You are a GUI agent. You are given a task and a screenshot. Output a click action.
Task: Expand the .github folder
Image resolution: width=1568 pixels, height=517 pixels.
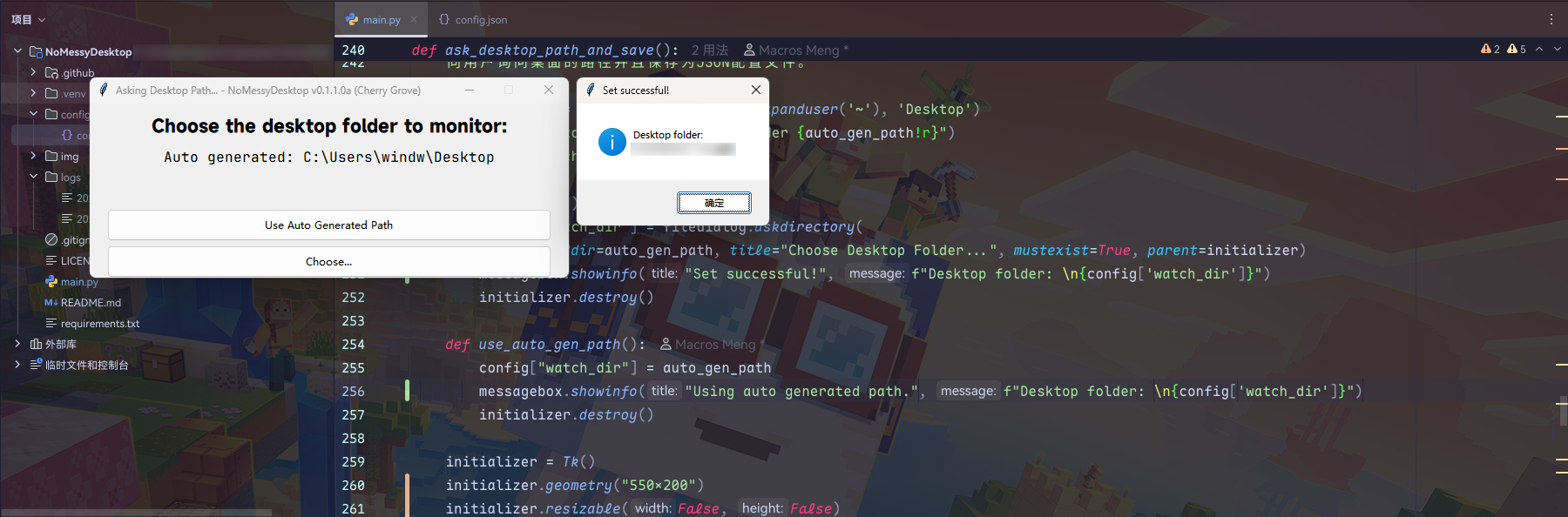[33, 72]
